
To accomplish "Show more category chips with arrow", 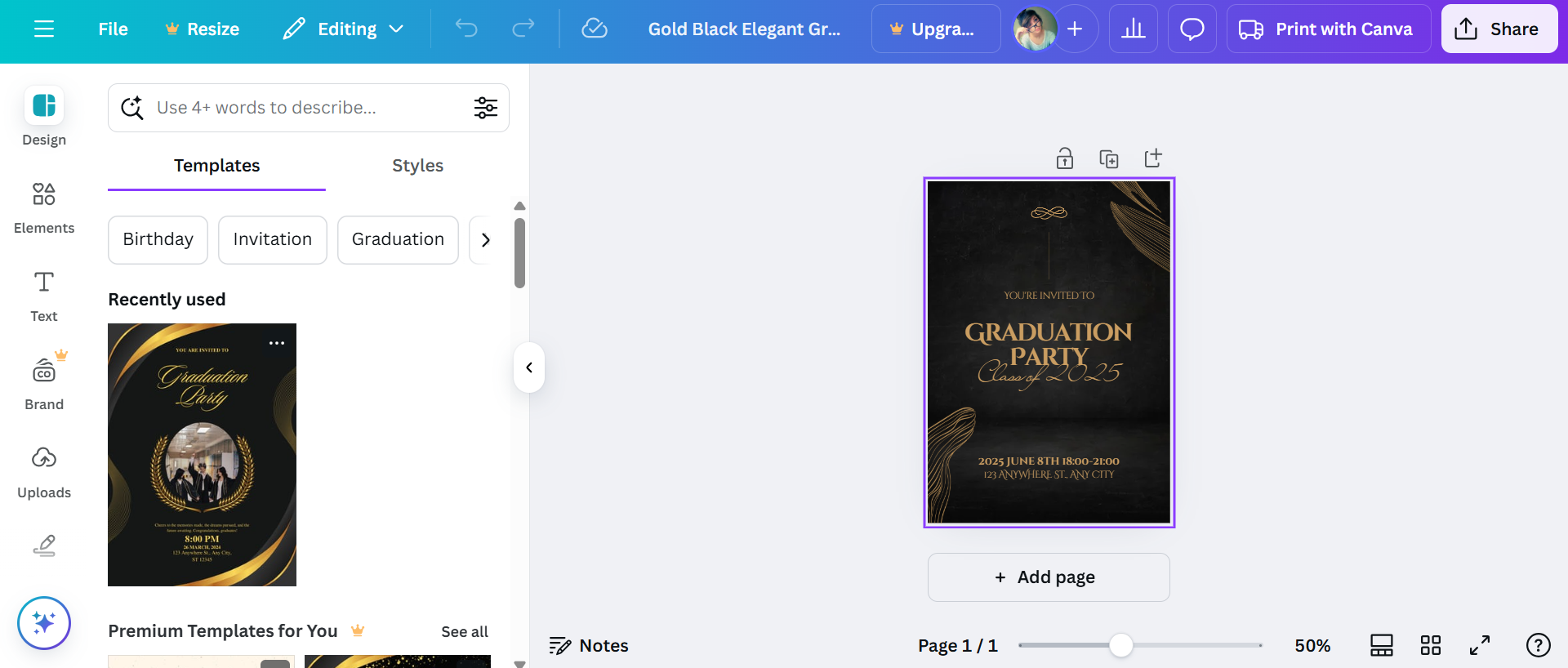I will pyautogui.click(x=486, y=239).
